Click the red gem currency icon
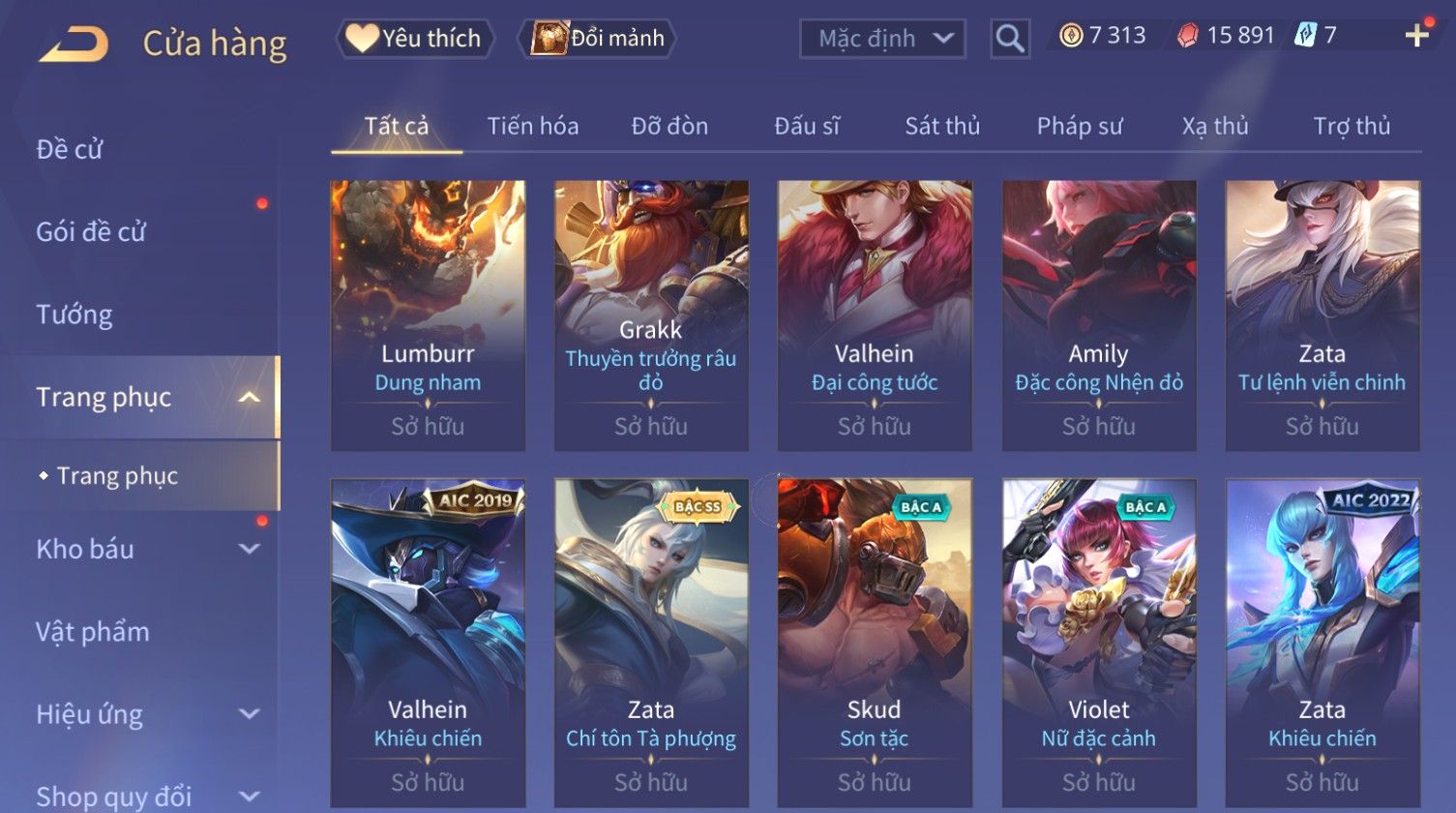Image resolution: width=1456 pixels, height=813 pixels. pos(1187,36)
